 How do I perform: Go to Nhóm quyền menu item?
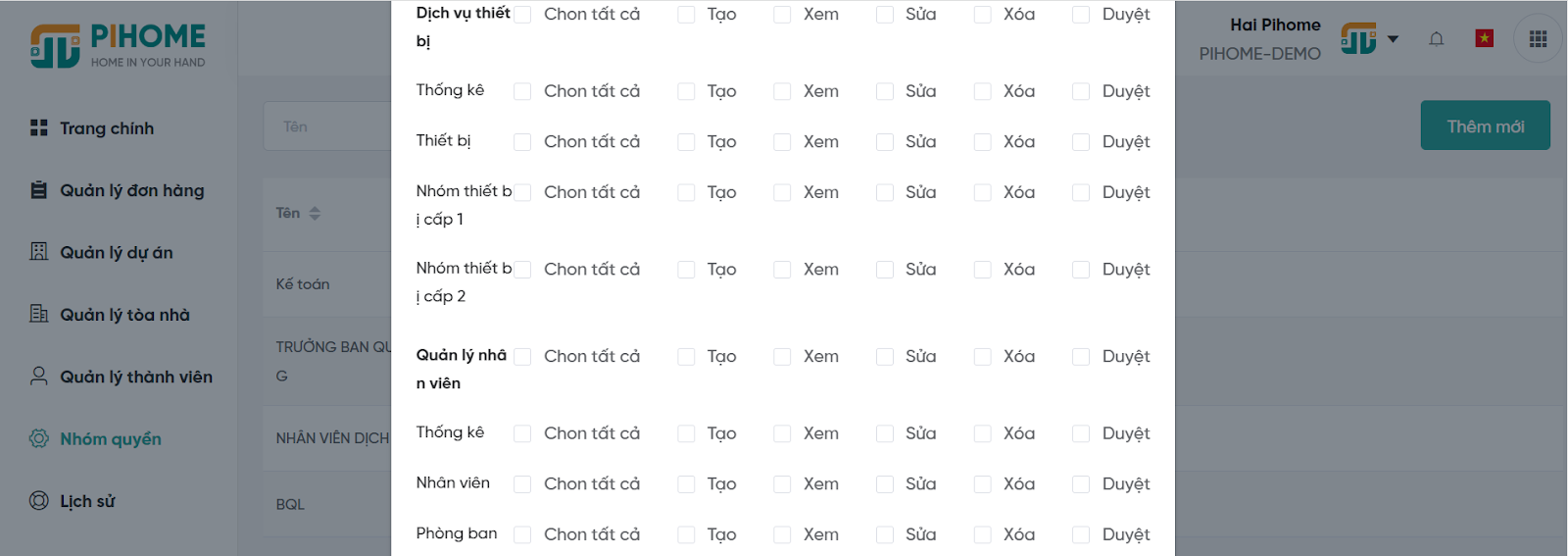(111, 439)
